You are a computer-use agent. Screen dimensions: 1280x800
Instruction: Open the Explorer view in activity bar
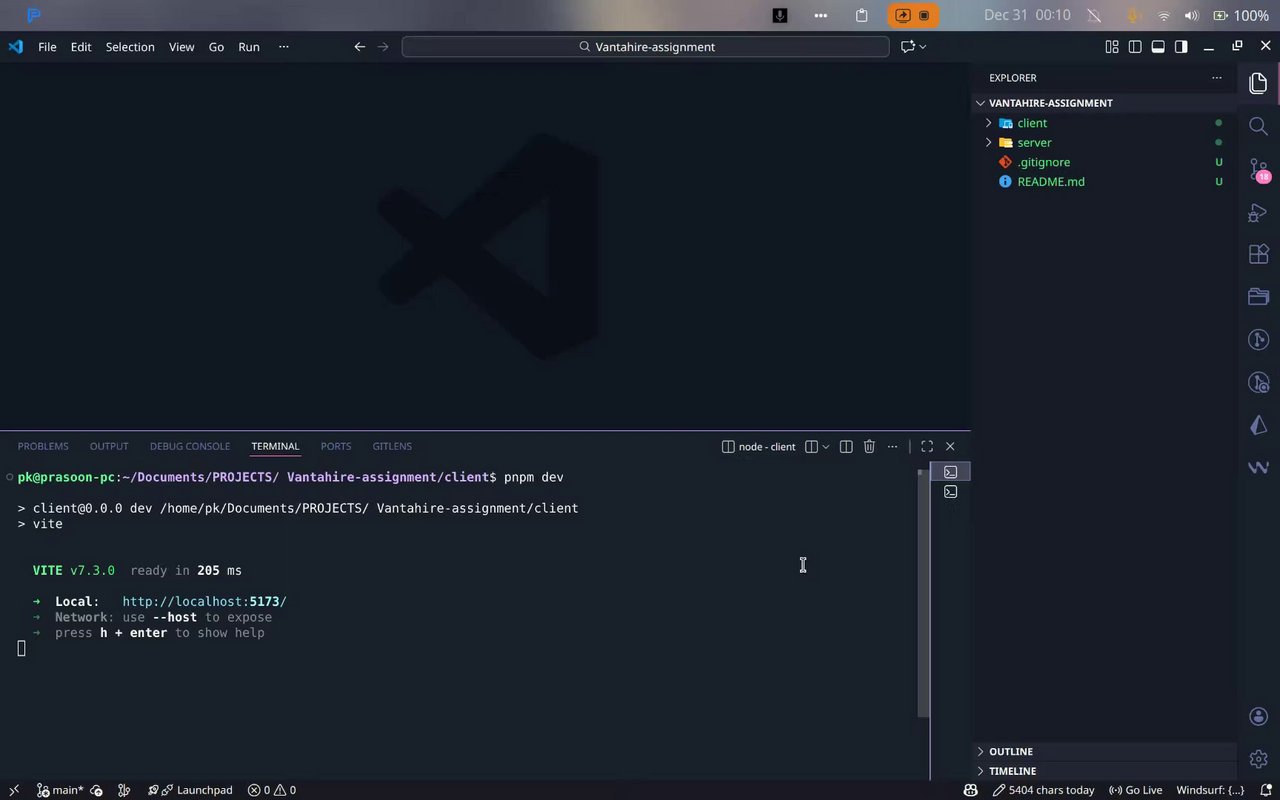tap(1258, 84)
